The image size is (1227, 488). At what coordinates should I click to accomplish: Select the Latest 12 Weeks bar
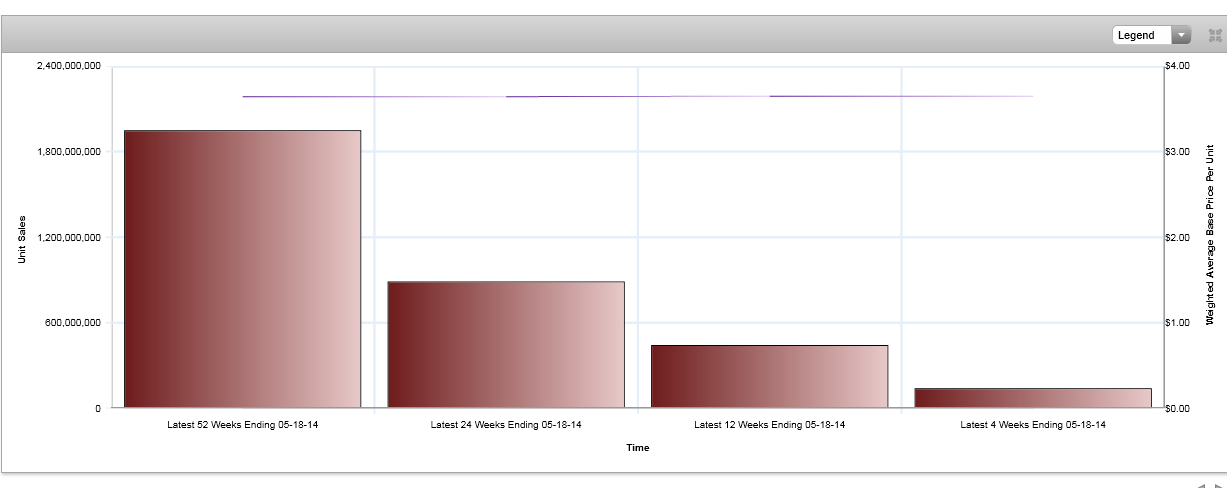pyautogui.click(x=769, y=376)
